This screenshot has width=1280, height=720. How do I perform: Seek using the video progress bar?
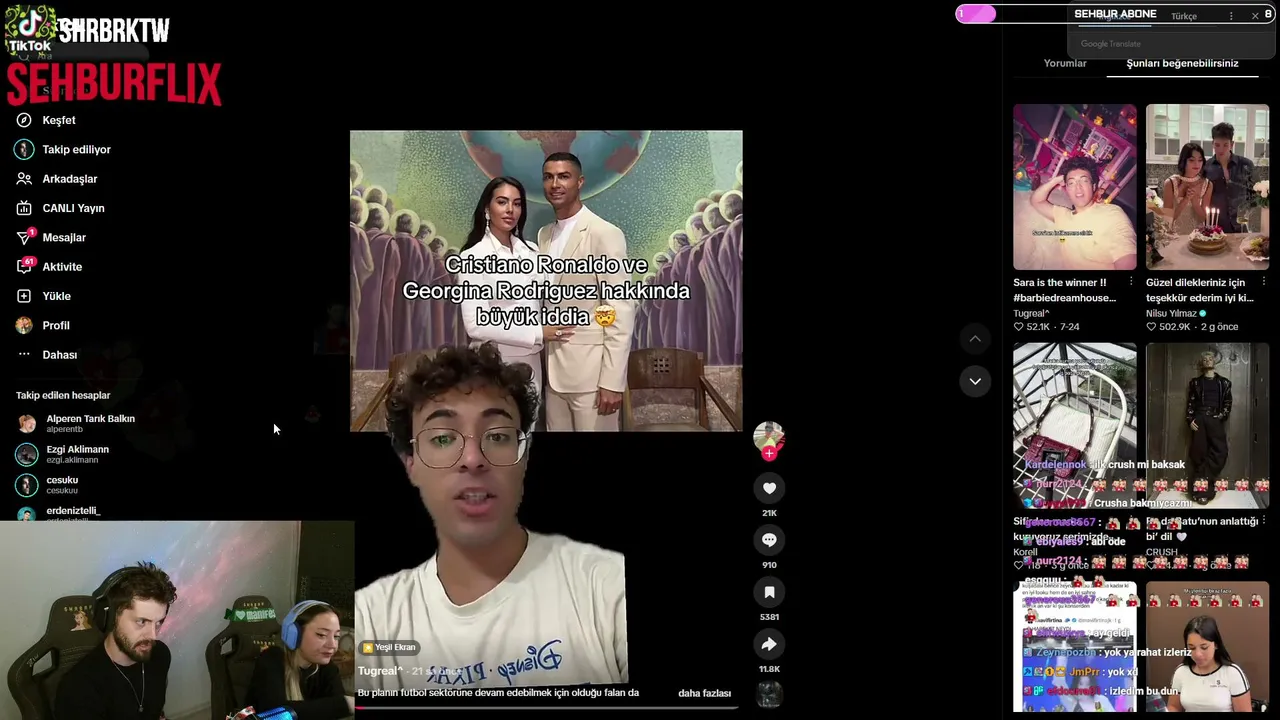pos(546,707)
